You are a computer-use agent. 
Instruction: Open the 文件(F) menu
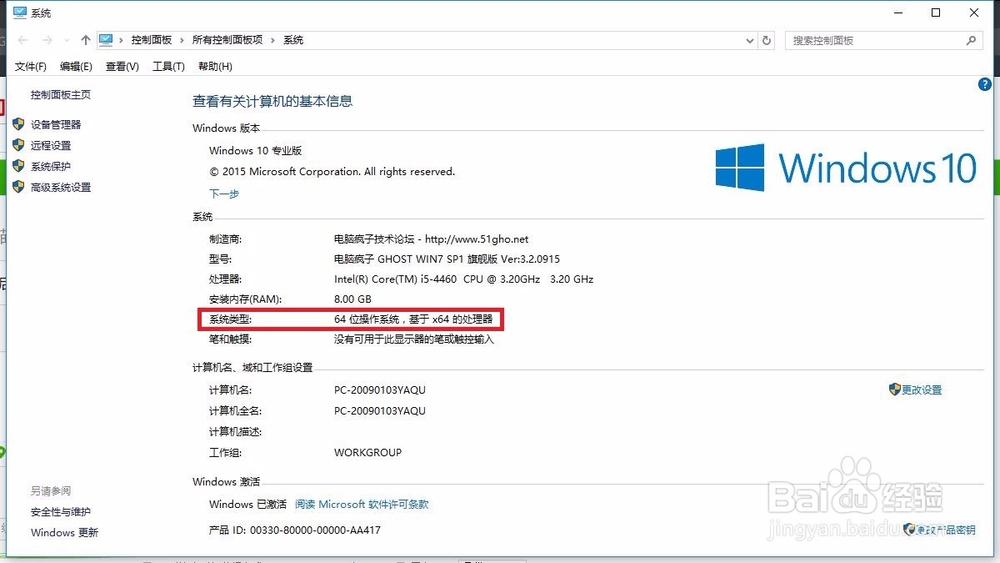point(31,66)
